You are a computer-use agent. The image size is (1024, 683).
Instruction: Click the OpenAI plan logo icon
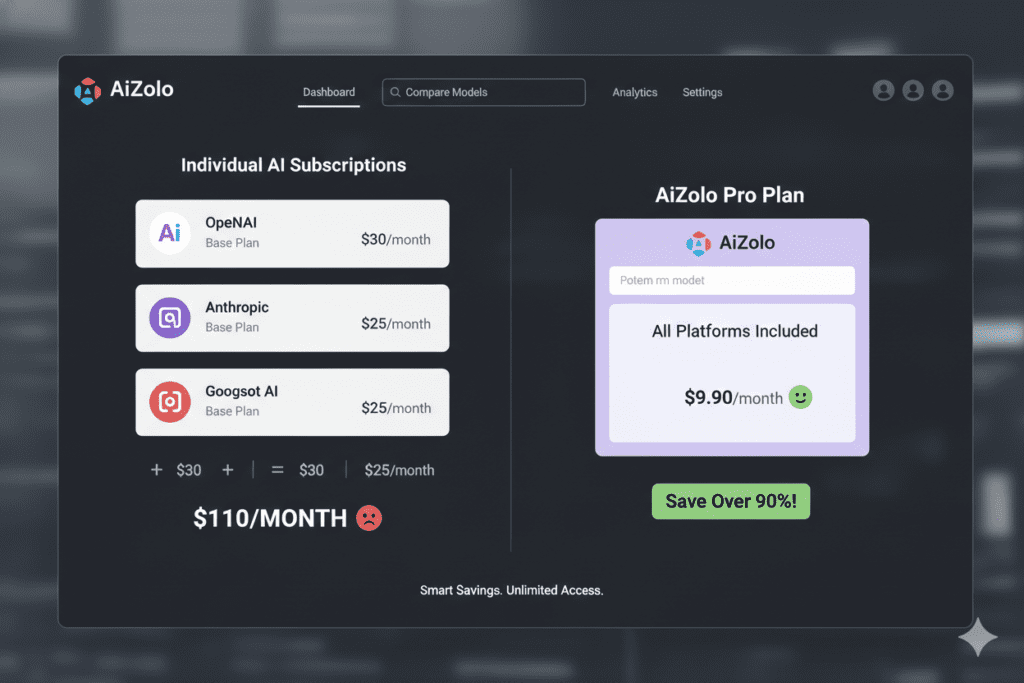coord(170,233)
